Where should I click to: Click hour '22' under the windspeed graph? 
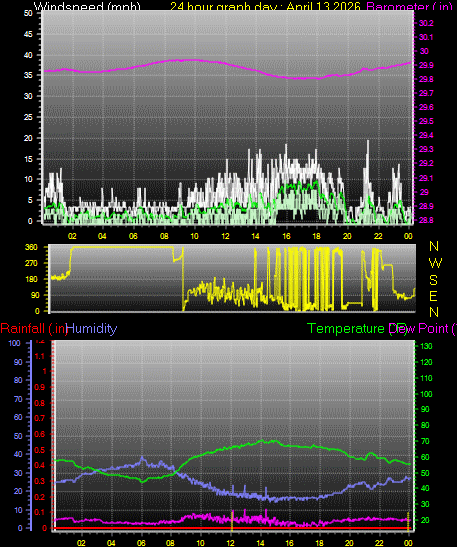click(378, 236)
